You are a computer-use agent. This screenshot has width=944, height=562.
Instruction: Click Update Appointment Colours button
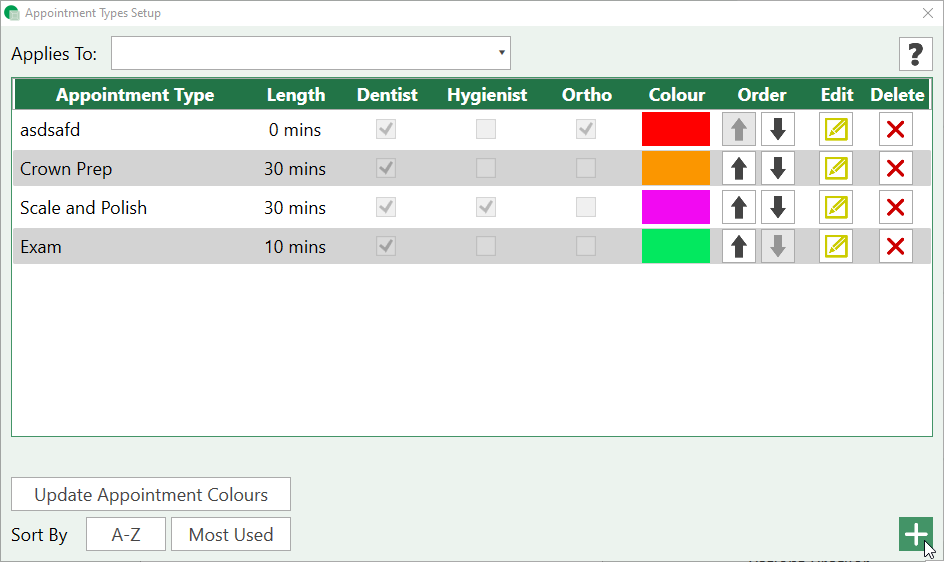point(151,494)
